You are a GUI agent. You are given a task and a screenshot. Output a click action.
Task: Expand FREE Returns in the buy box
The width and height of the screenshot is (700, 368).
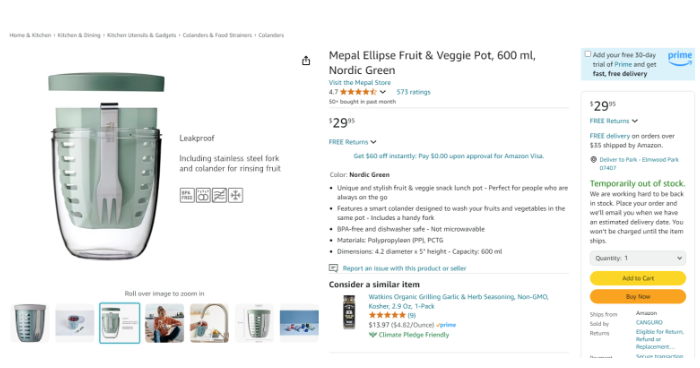point(613,121)
